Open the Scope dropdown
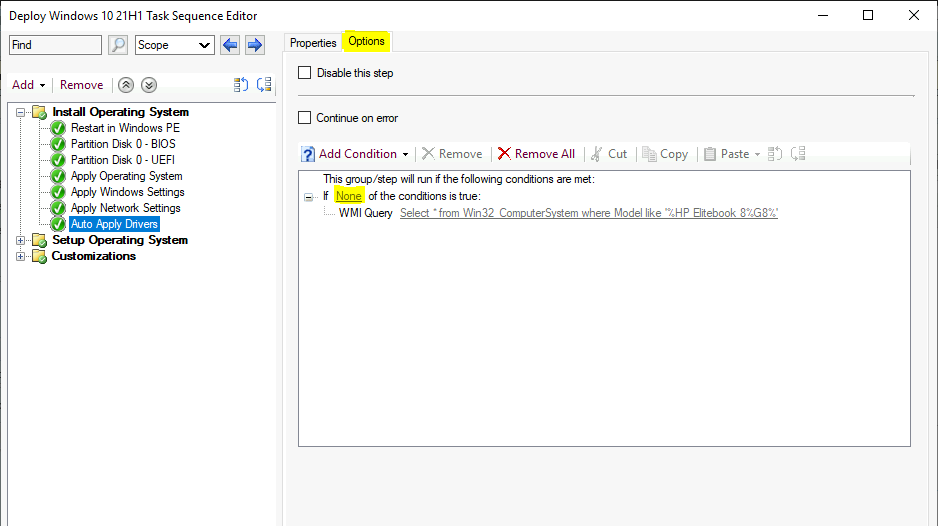 (x=175, y=45)
